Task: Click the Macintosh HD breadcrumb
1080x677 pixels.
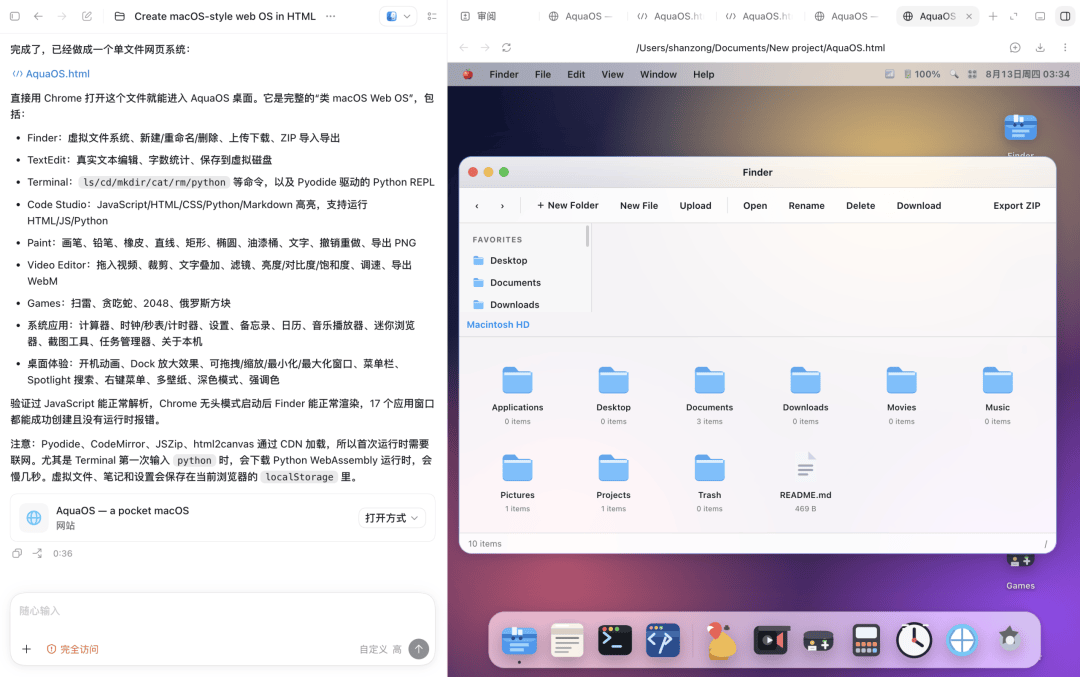Action: click(498, 325)
